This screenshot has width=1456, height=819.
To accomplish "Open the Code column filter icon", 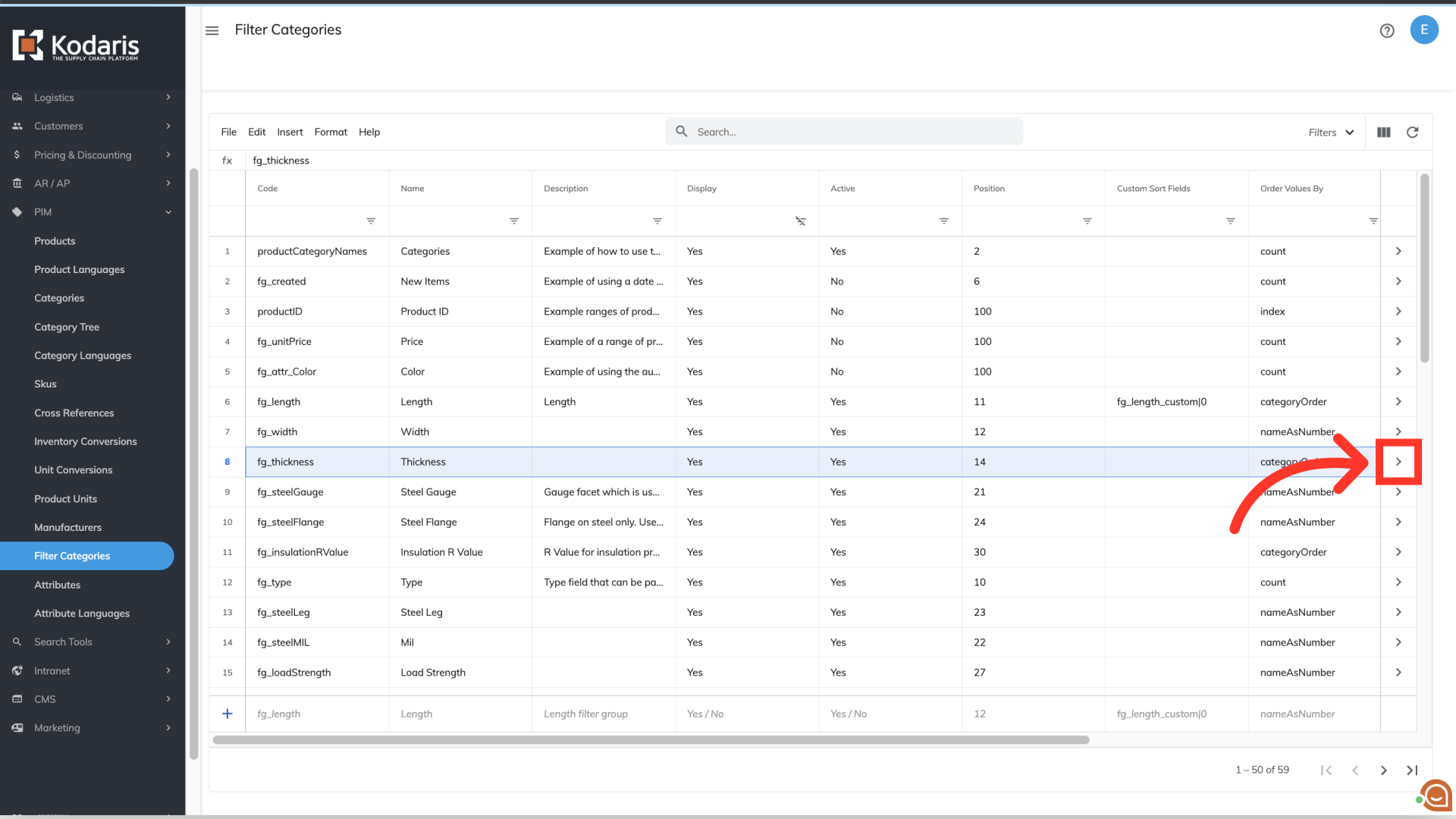I will pos(371,221).
